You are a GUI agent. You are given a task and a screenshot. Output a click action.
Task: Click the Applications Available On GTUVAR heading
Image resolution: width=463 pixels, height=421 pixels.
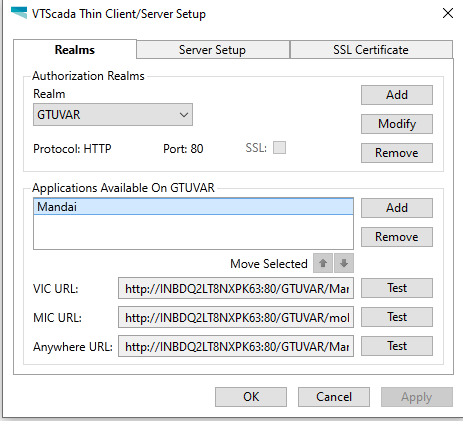[123, 188]
